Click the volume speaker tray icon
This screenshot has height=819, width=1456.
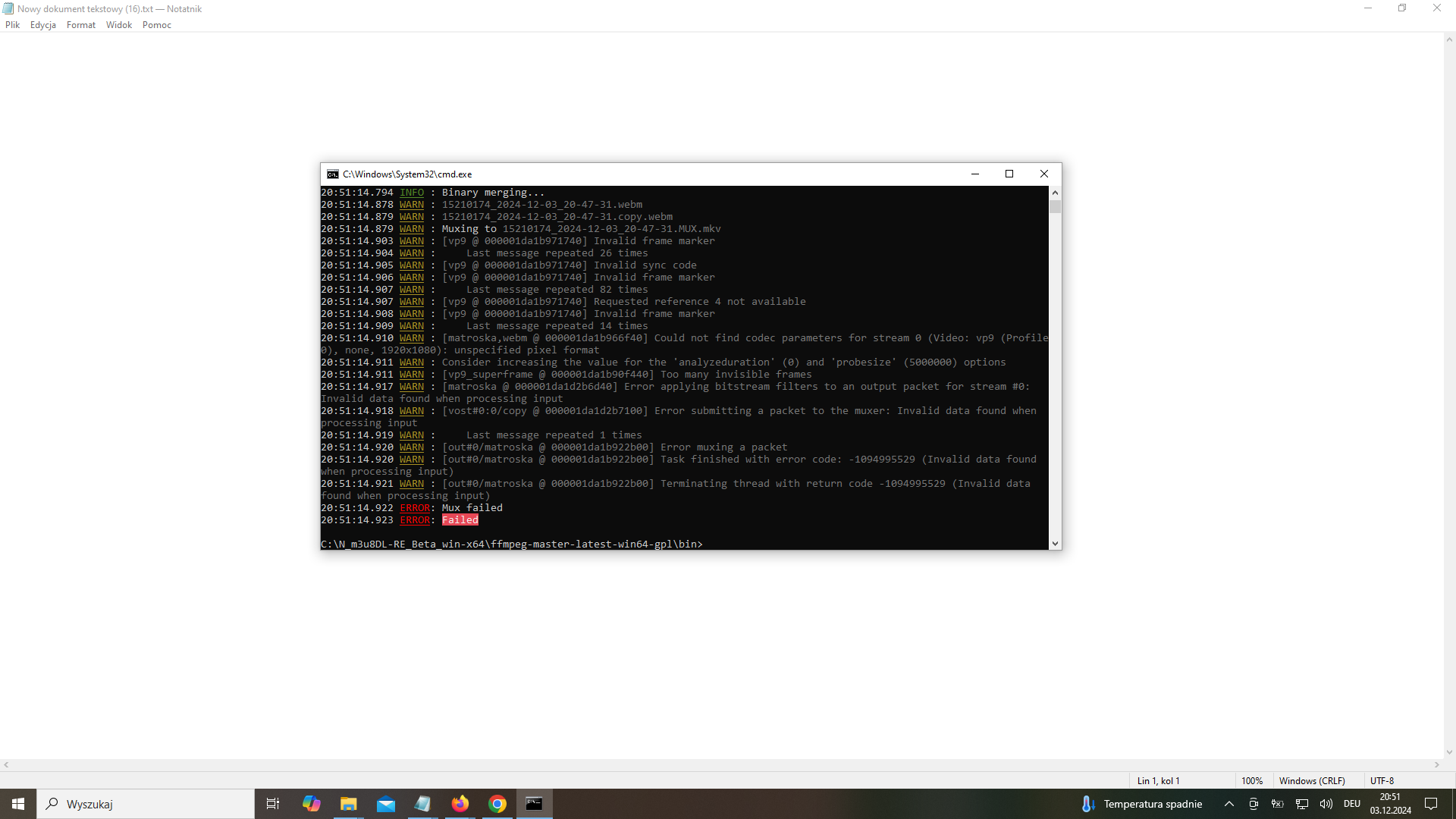(1326, 804)
